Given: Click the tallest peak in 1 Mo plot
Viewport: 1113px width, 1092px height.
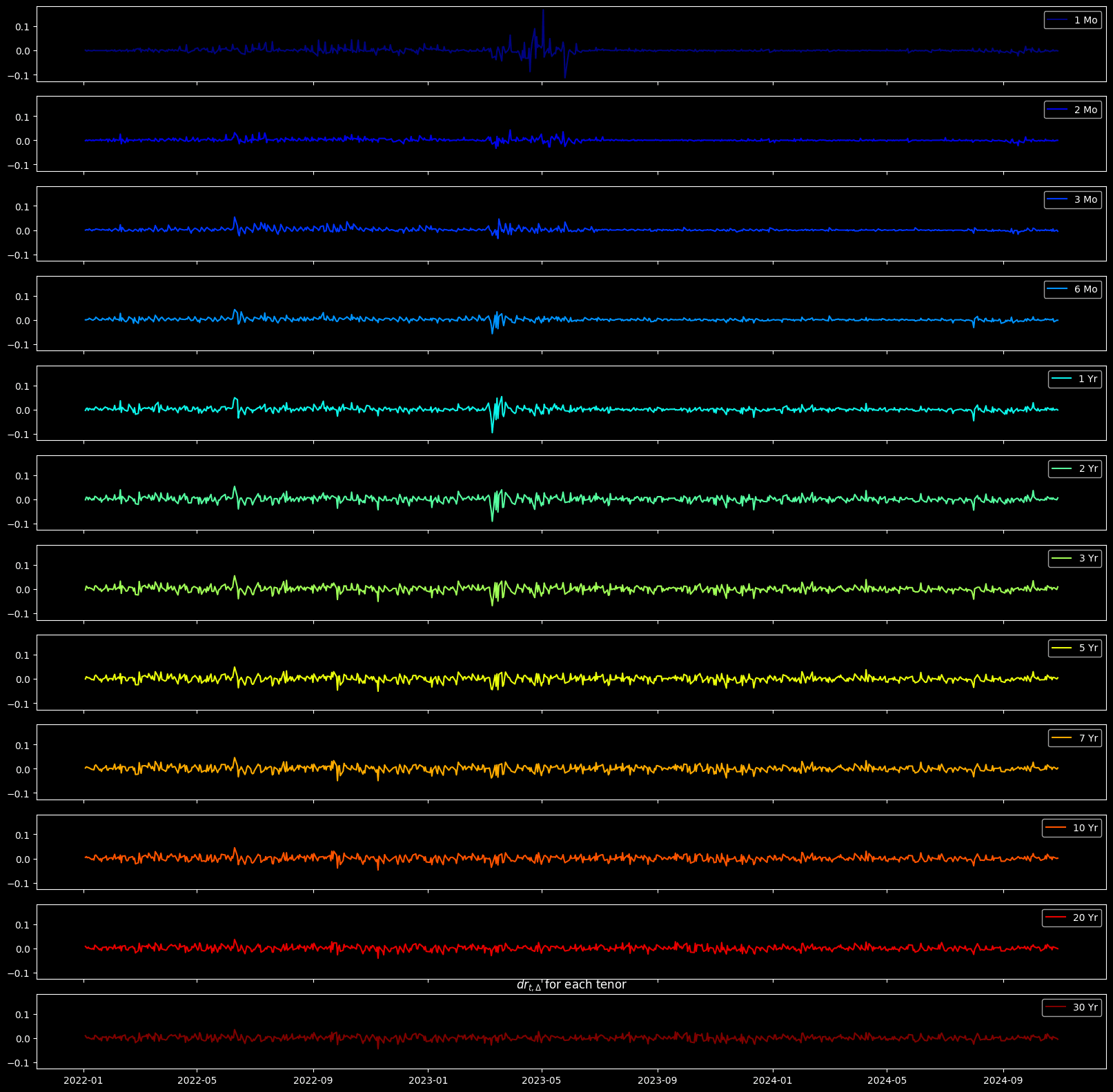Looking at the screenshot, I should pyautogui.click(x=543, y=11).
